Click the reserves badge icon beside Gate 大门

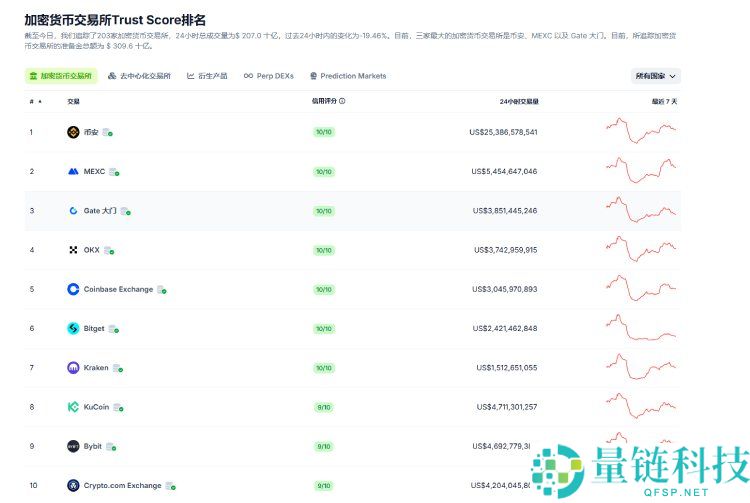click(126, 211)
